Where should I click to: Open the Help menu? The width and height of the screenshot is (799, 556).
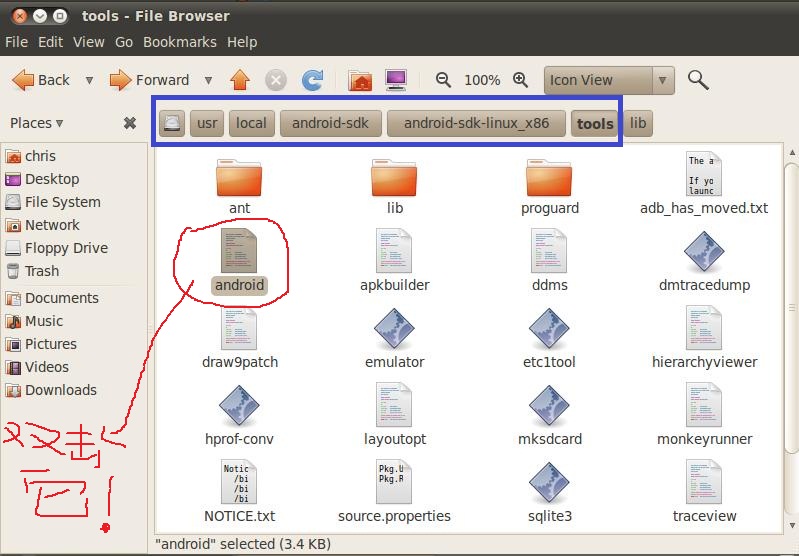point(242,42)
